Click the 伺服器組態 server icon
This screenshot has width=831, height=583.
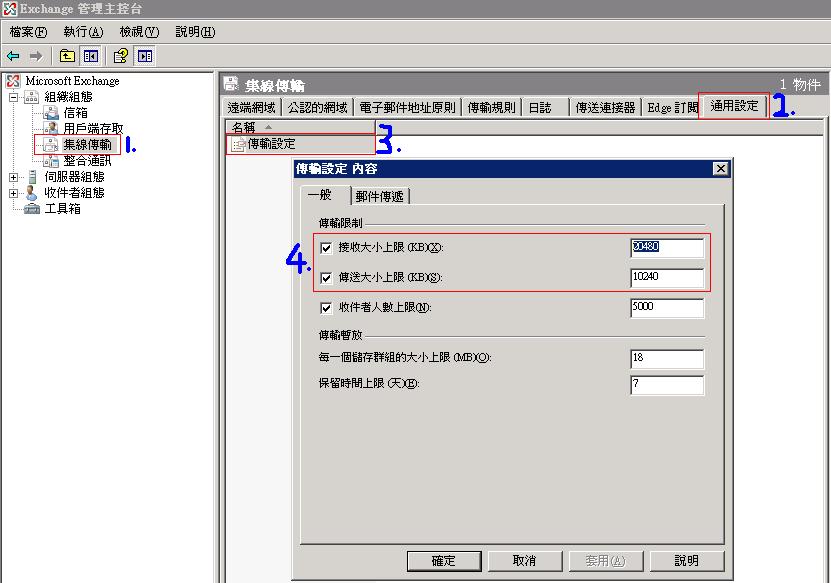(x=32, y=176)
